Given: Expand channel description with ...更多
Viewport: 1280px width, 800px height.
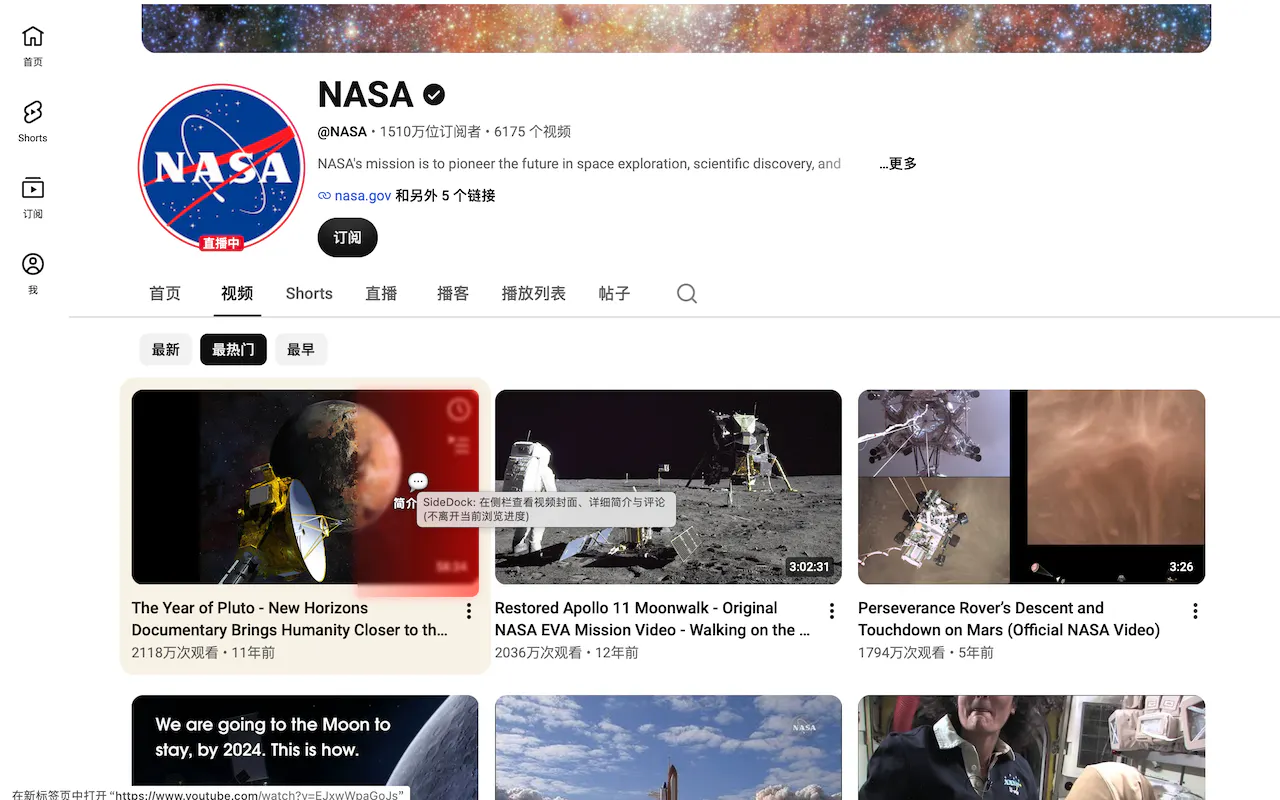Looking at the screenshot, I should pyautogui.click(x=898, y=163).
